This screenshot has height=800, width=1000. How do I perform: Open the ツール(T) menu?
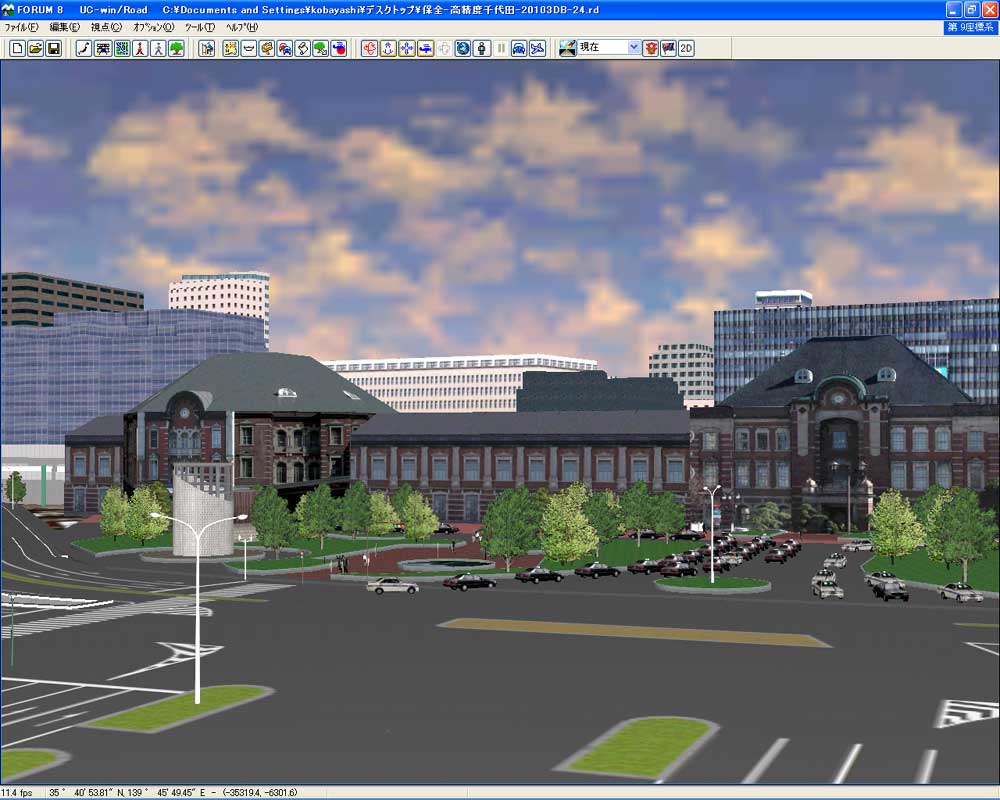click(200, 27)
